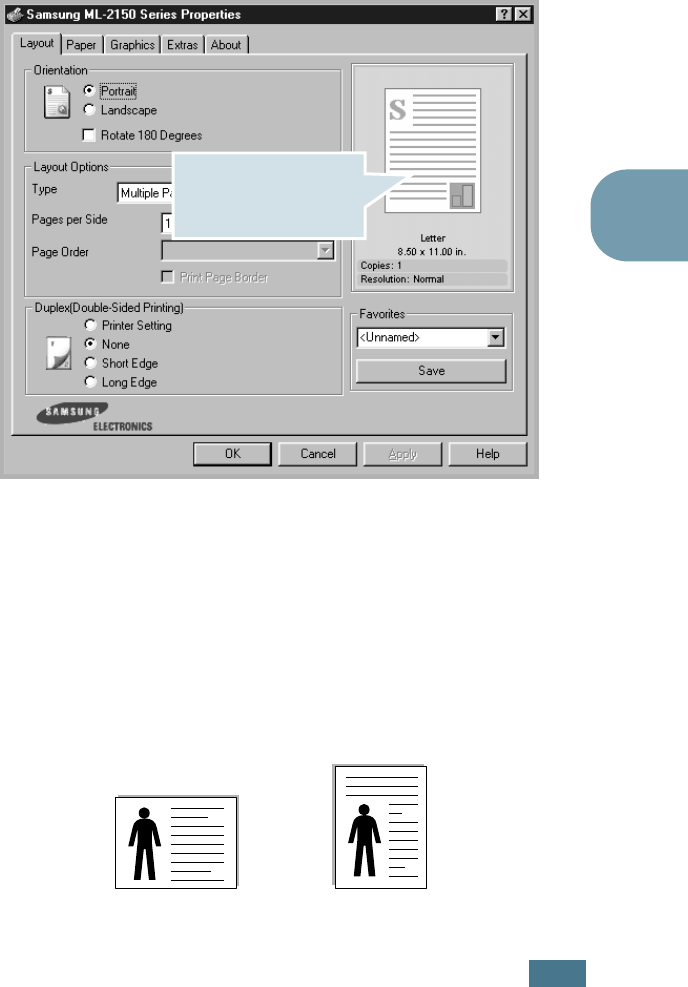Click the Samsung Electronics logo
The image size is (688, 987).
pyautogui.click(x=94, y=418)
